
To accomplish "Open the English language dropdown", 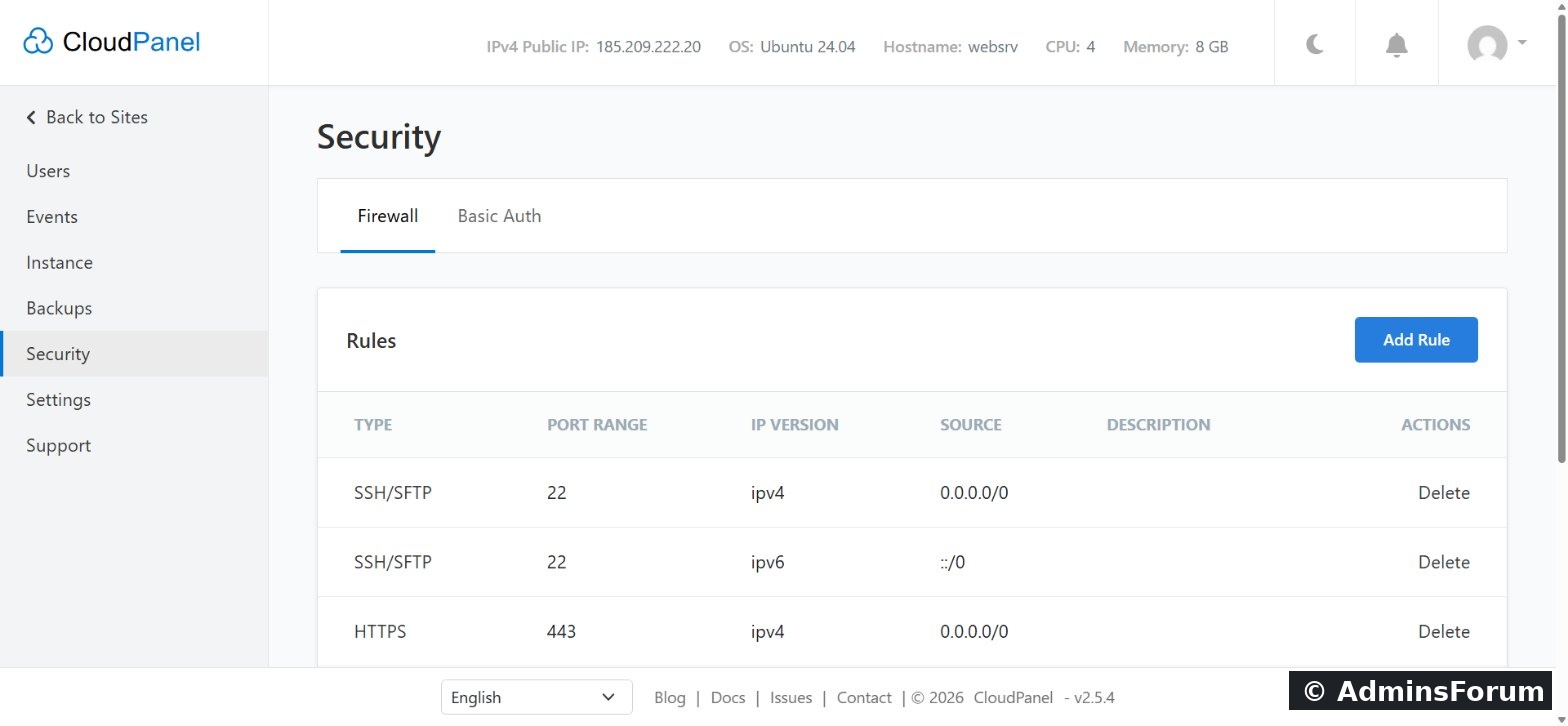I will pos(536,697).
